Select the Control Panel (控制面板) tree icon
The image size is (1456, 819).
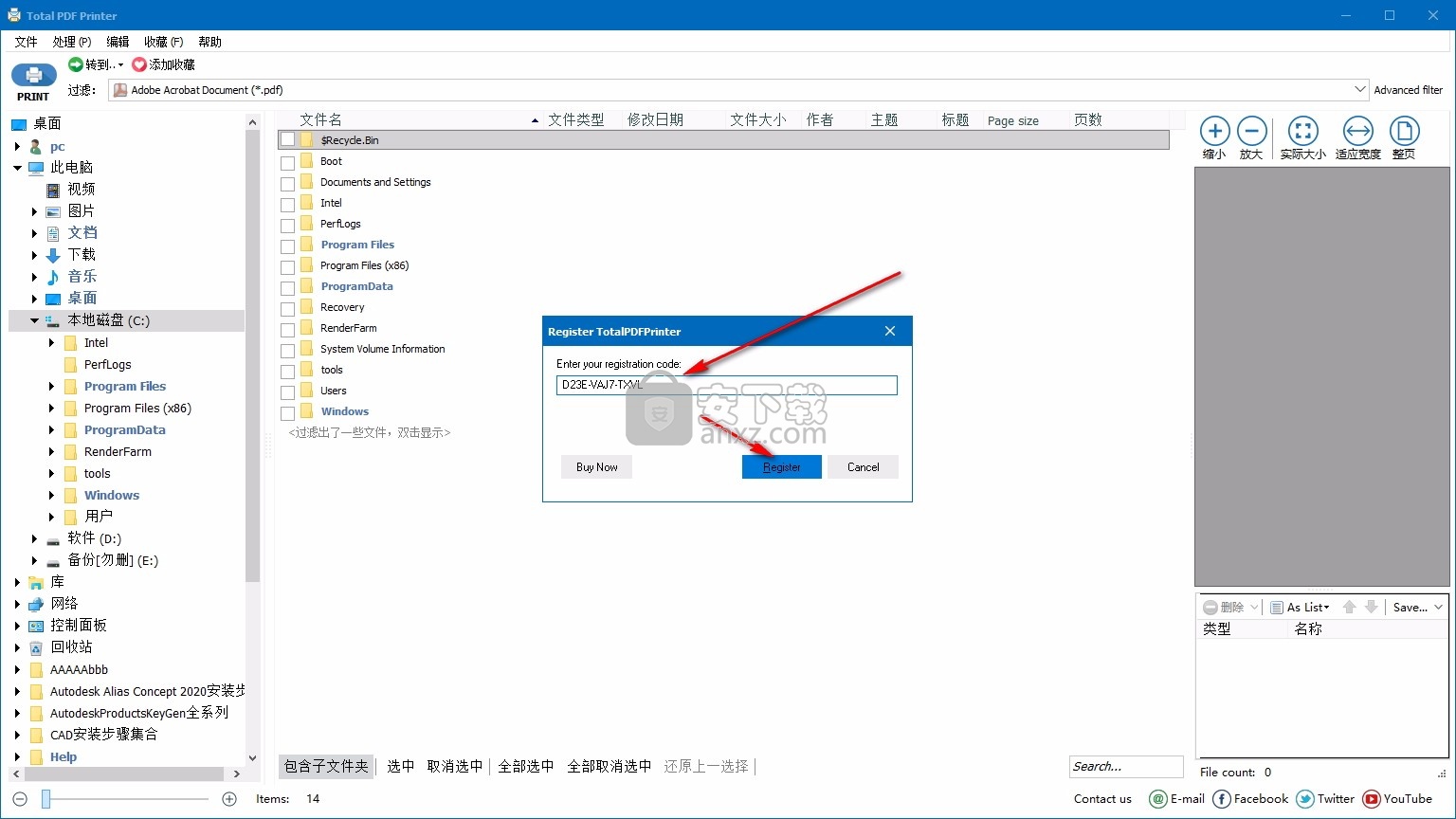(36, 626)
